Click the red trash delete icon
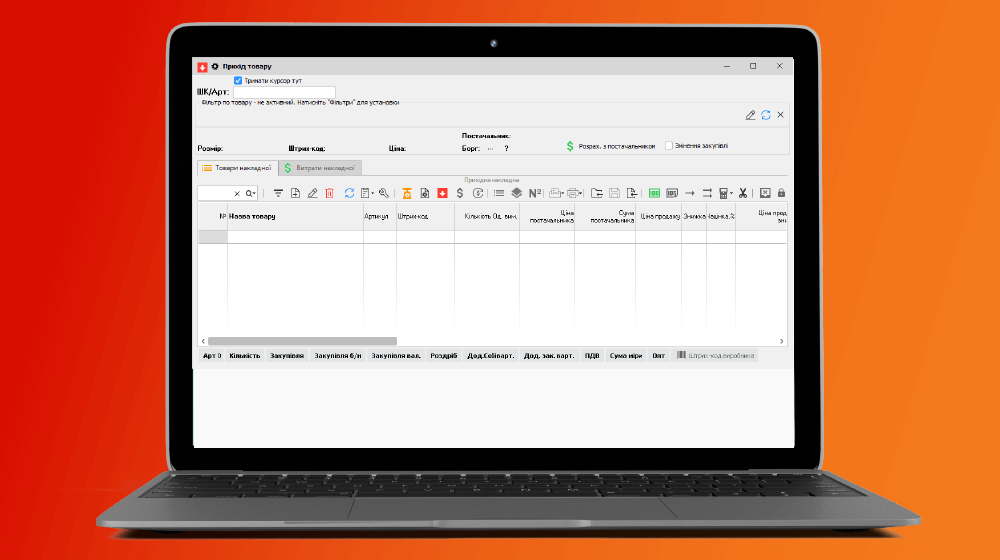Viewport: 1000px width, 560px height. coord(329,193)
